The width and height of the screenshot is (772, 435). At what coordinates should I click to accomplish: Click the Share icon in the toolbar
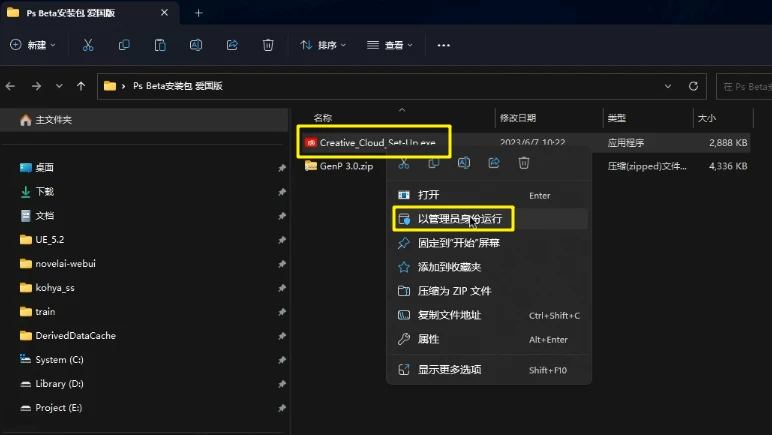point(232,45)
